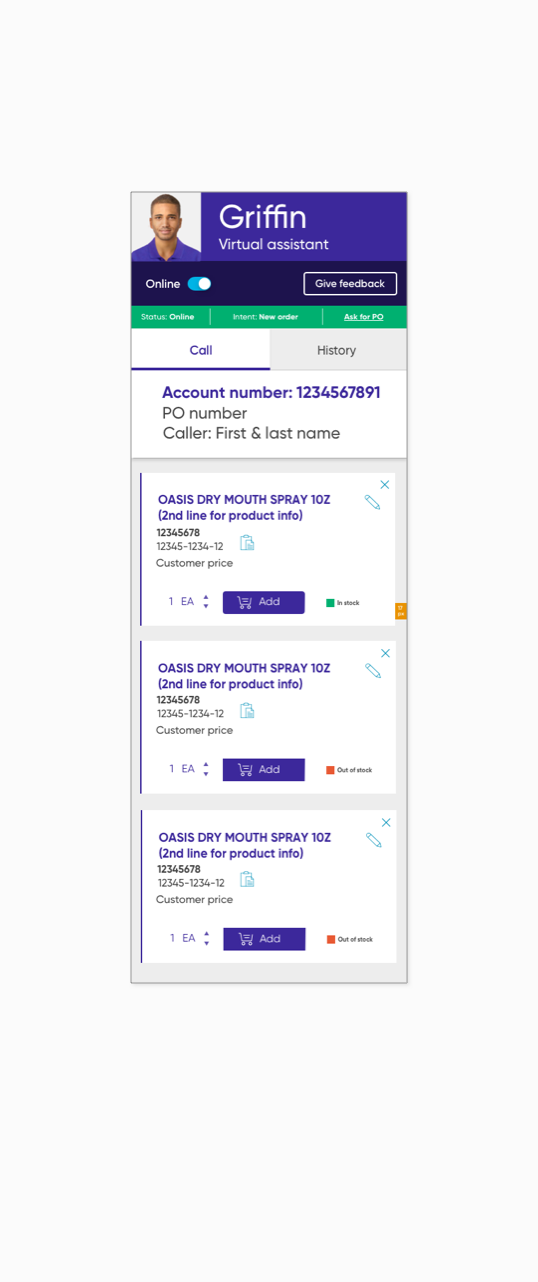Copy the first product's item number via the clipboard icon

point(247,542)
